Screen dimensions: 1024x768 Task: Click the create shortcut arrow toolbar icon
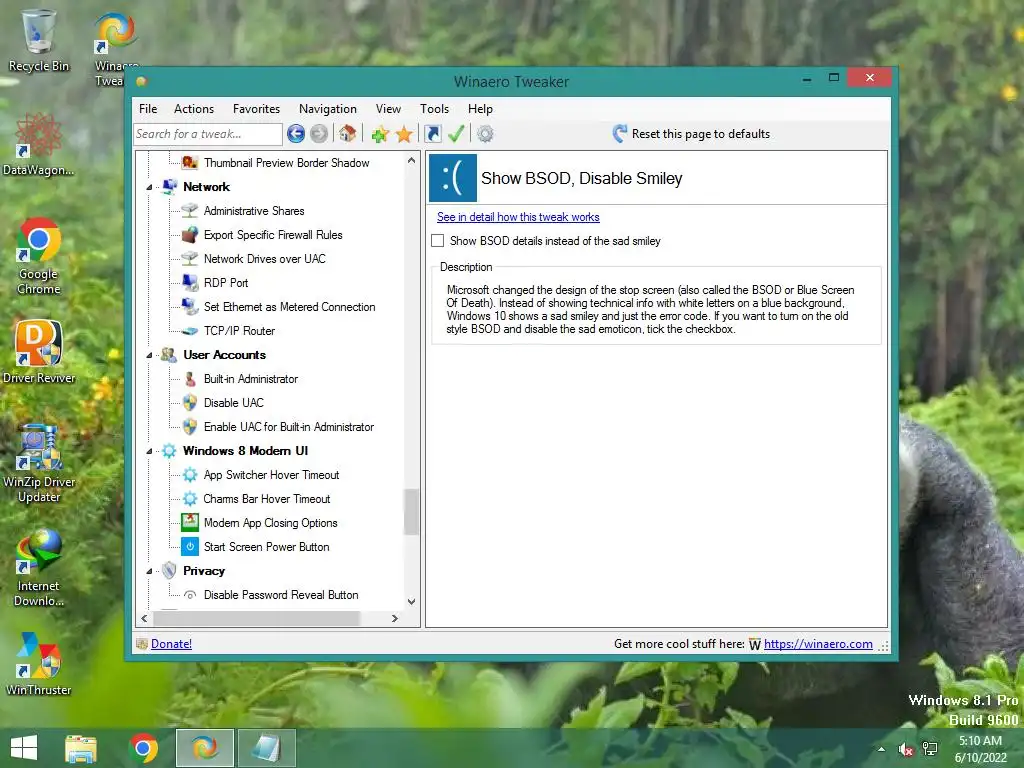432,134
